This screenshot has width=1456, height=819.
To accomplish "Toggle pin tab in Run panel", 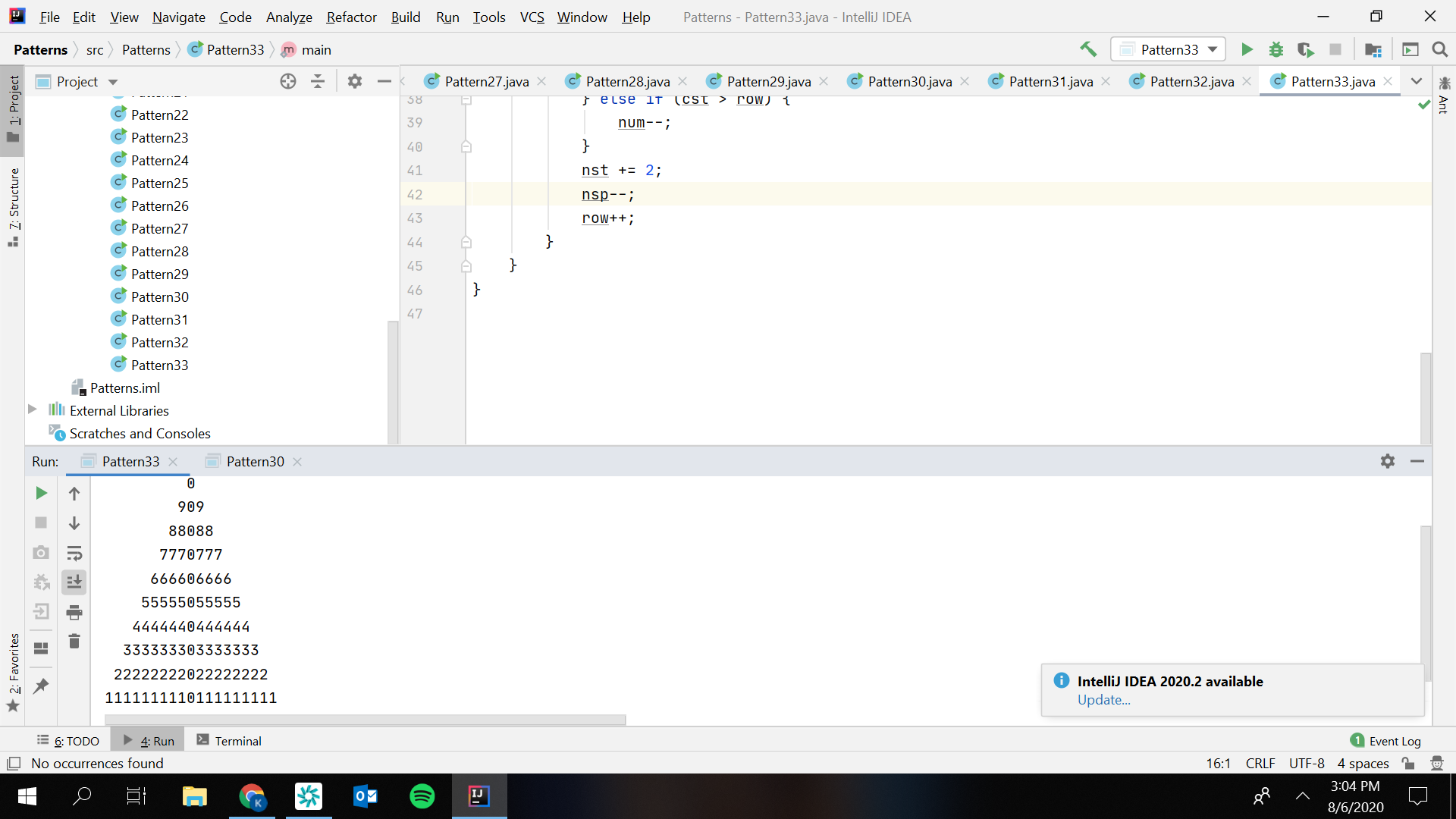I will pyautogui.click(x=41, y=686).
